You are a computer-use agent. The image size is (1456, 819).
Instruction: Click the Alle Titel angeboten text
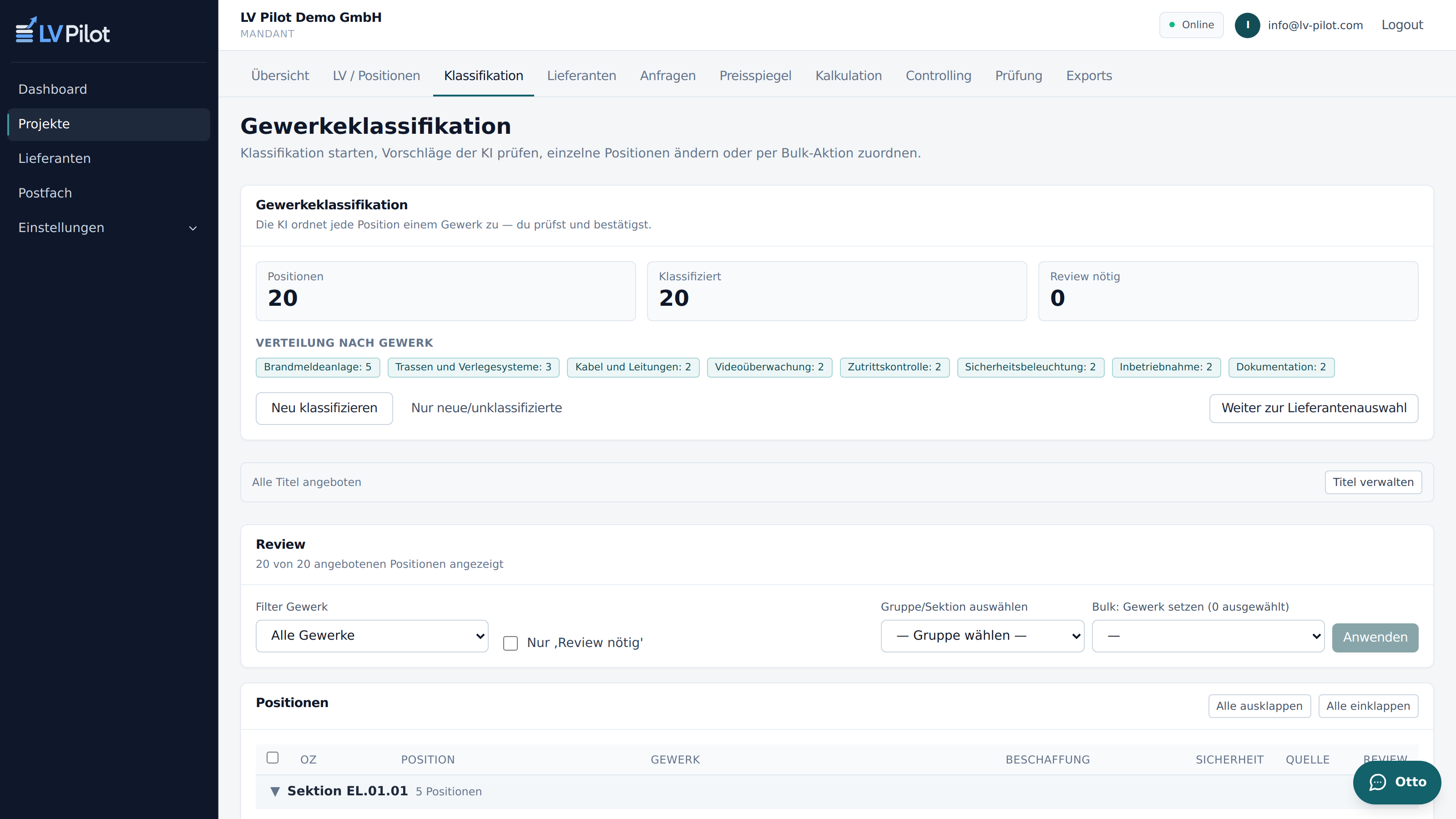(306, 482)
